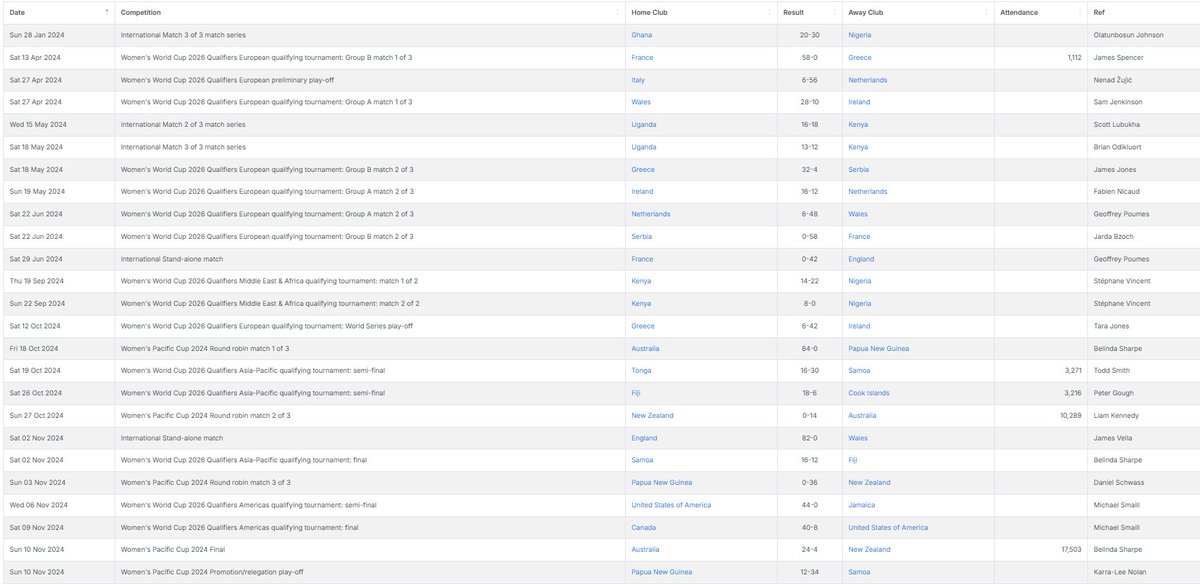The image size is (1200, 584).
Task: Open Samoa away link in Tonga row
Action: [x=860, y=370]
